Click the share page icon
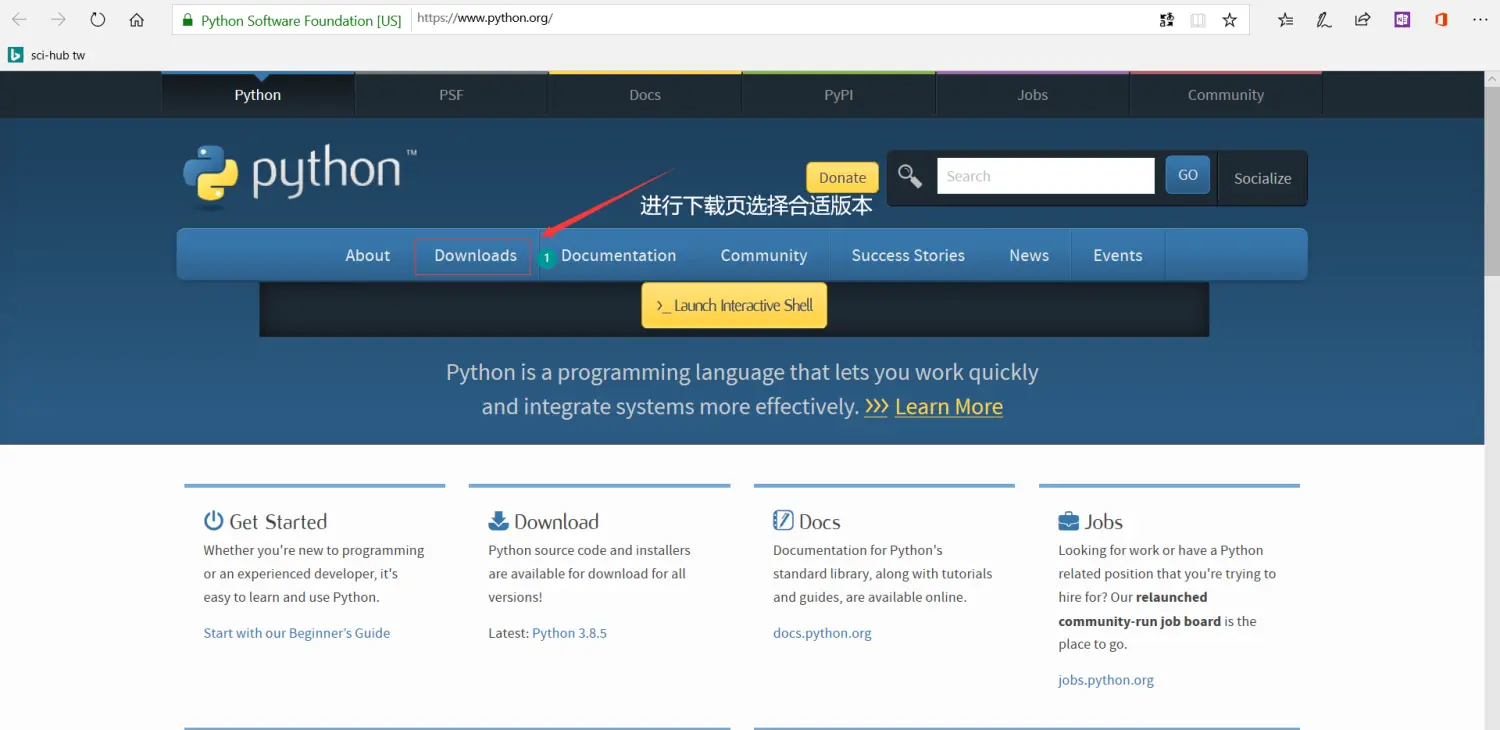 [x=1362, y=20]
